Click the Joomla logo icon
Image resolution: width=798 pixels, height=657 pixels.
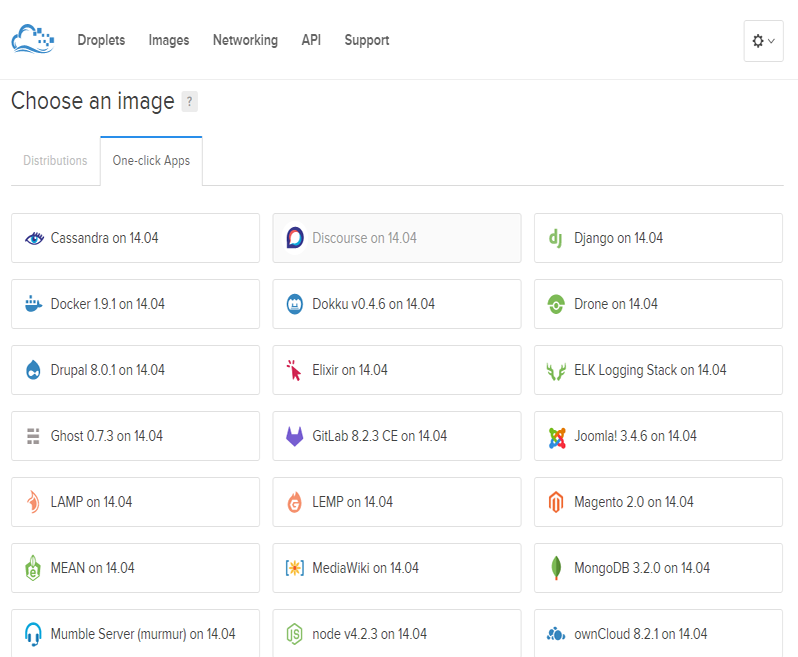[557, 438]
